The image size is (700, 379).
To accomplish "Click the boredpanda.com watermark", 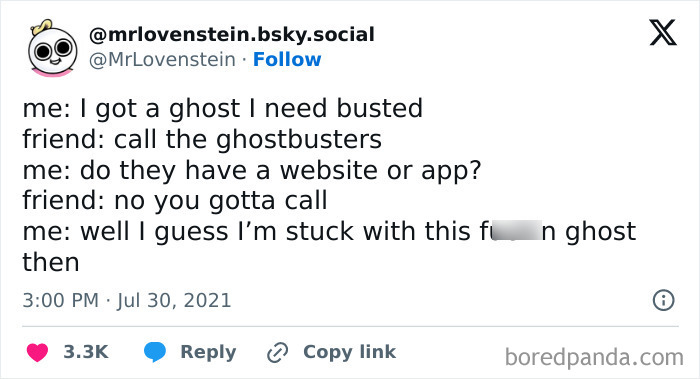I will coord(594,358).
